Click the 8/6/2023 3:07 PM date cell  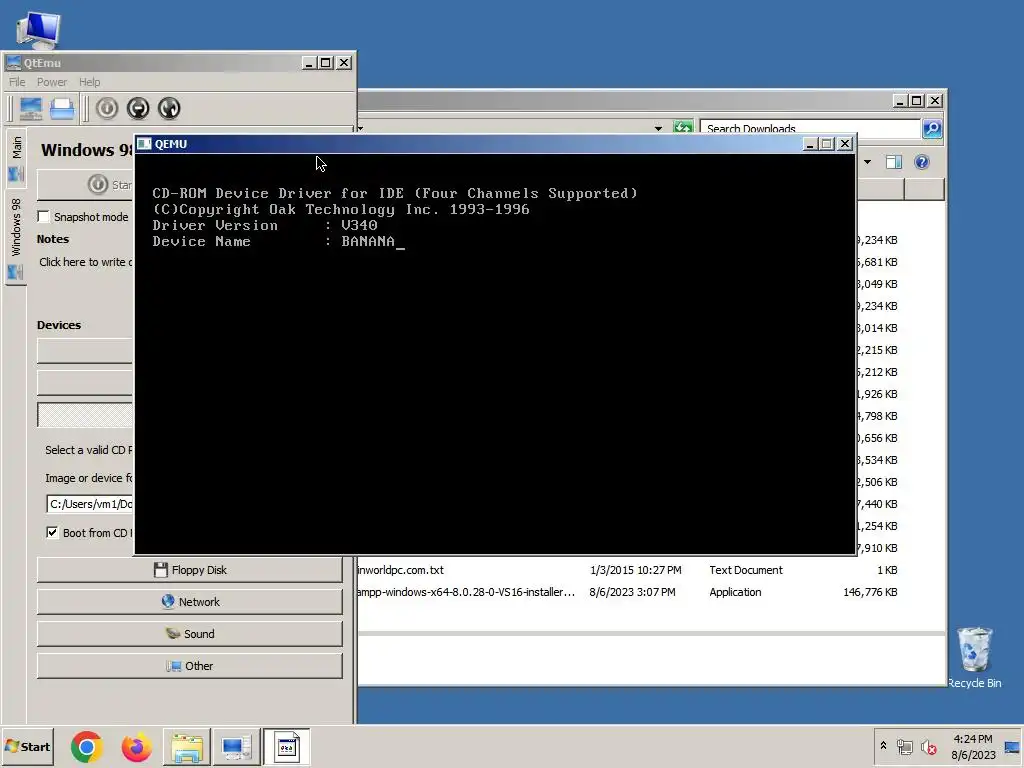pyautogui.click(x=632, y=592)
